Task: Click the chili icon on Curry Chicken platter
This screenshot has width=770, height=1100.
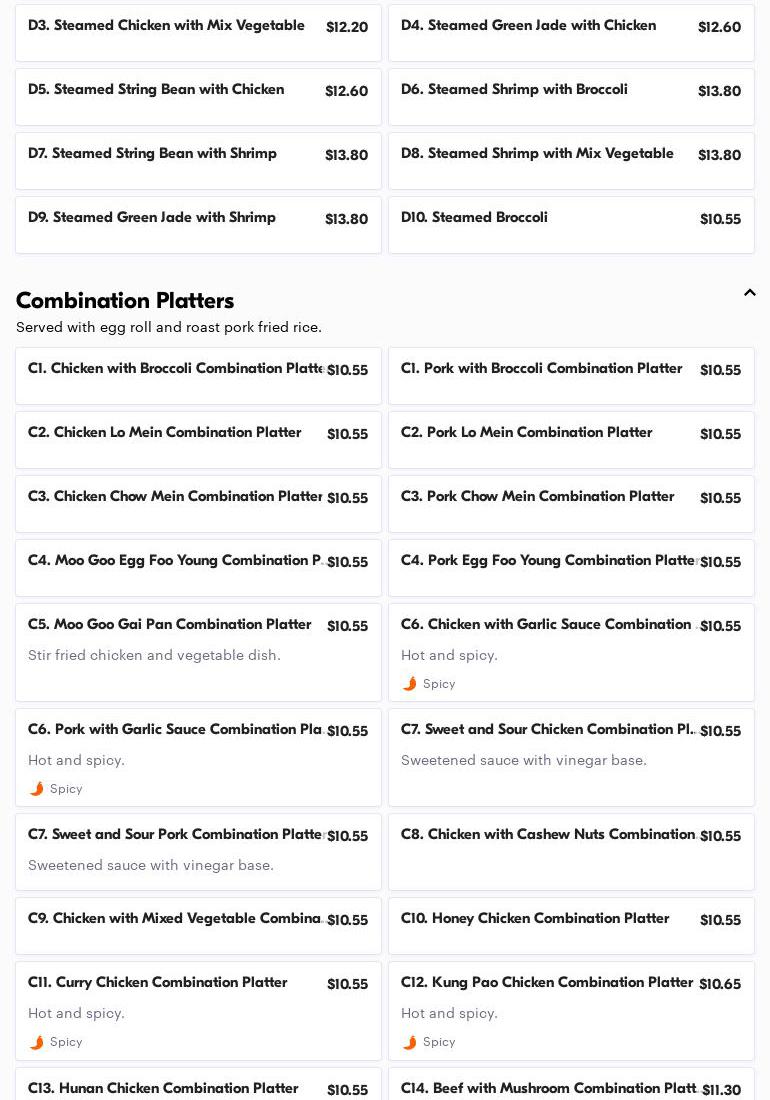Action: pyautogui.click(x=37, y=1042)
